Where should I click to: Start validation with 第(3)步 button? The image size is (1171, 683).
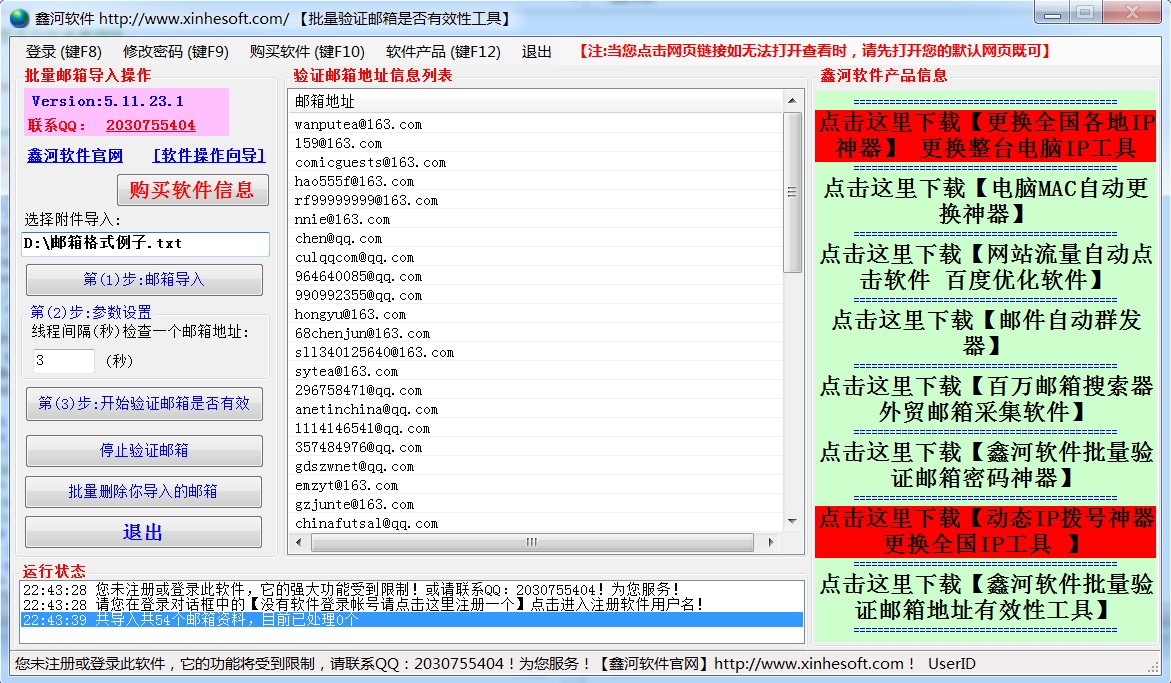click(144, 404)
